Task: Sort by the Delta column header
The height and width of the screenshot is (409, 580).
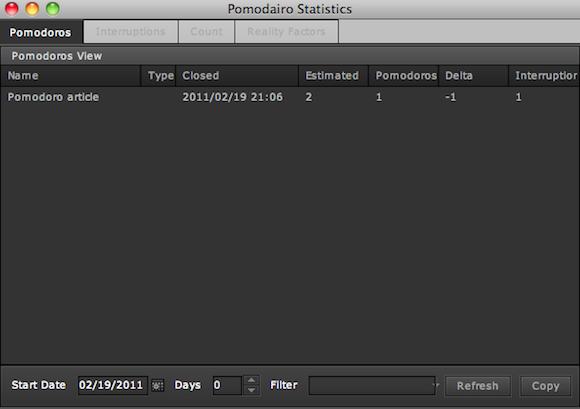Action: coord(473,76)
